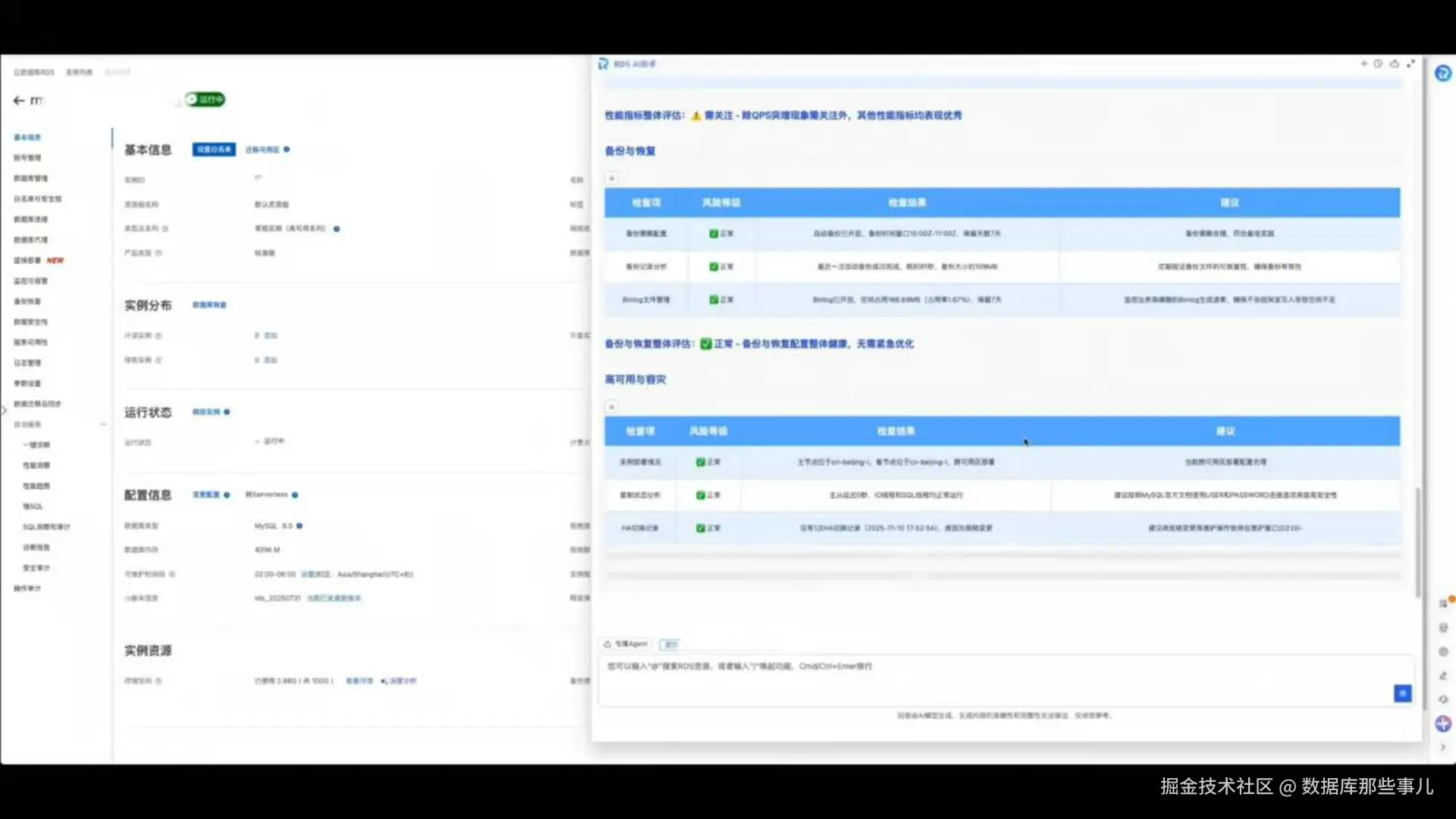
Task: Click the 迁移可用区 link
Action: click(262, 149)
